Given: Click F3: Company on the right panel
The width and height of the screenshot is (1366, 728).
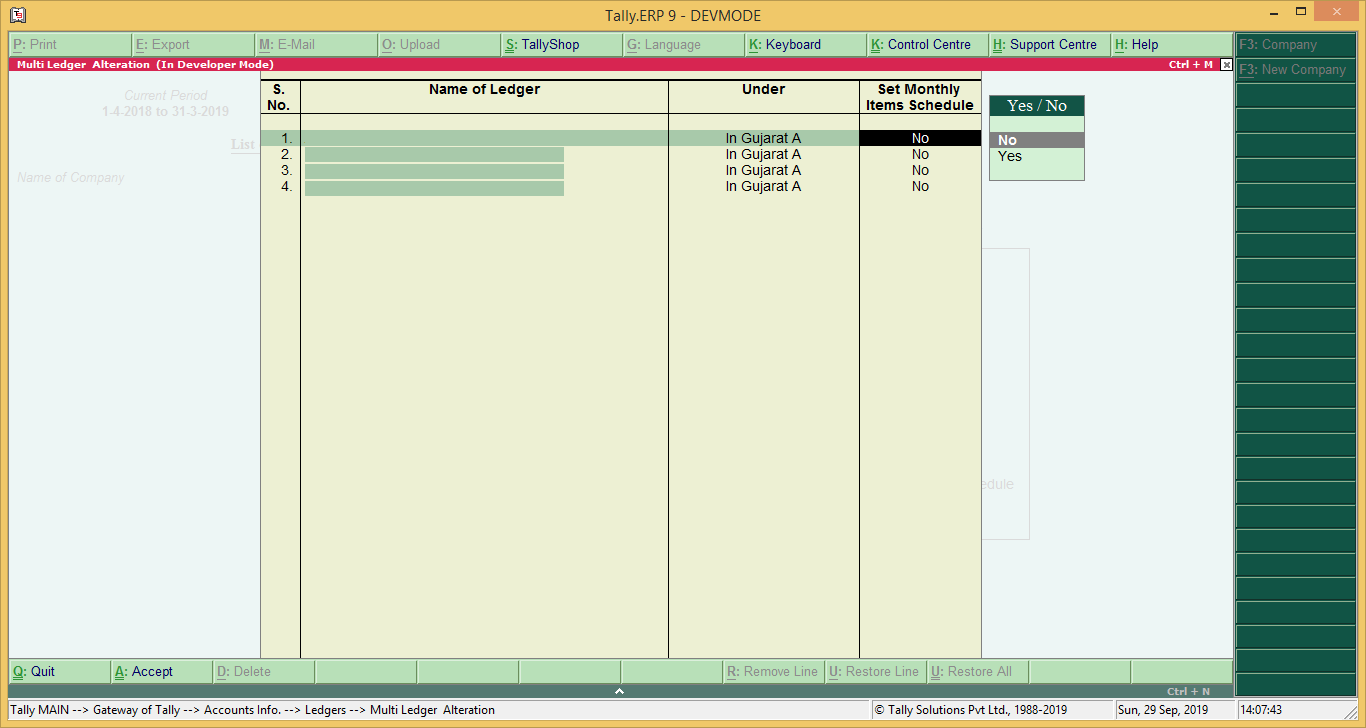Looking at the screenshot, I should [1295, 44].
